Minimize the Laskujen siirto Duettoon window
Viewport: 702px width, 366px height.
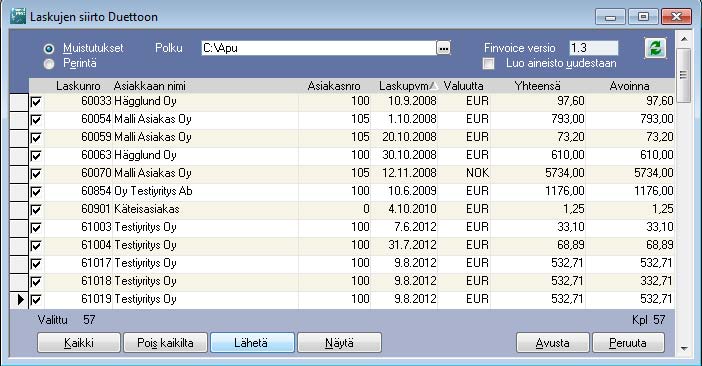(610, 17)
